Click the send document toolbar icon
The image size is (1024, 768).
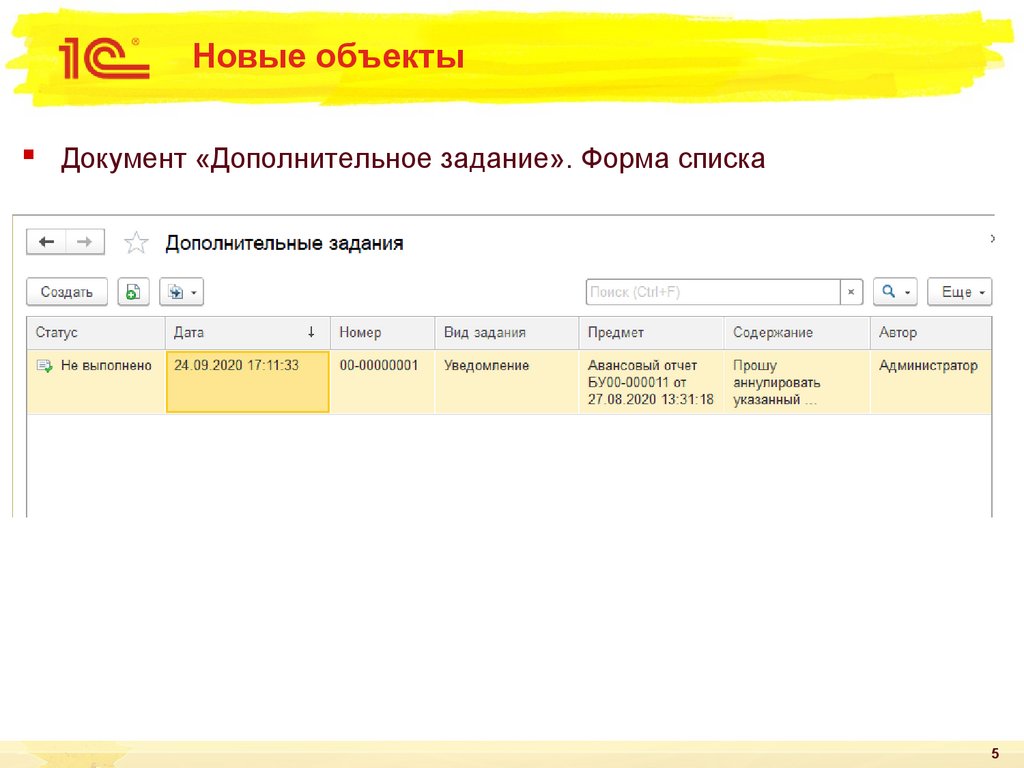pos(174,292)
